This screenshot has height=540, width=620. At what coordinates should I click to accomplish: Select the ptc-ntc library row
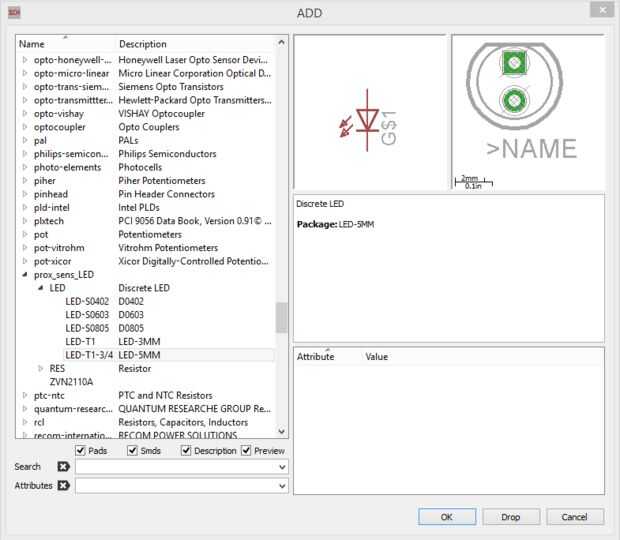tap(146, 395)
